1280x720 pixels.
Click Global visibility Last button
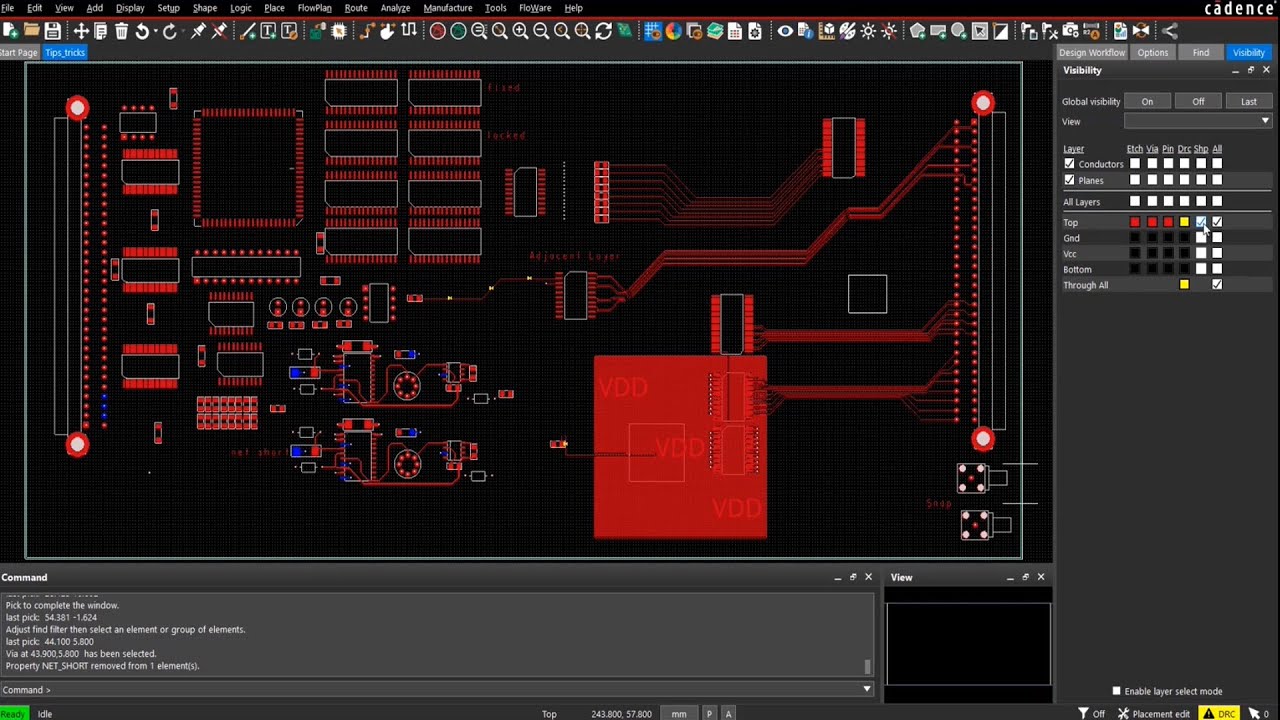(1249, 101)
